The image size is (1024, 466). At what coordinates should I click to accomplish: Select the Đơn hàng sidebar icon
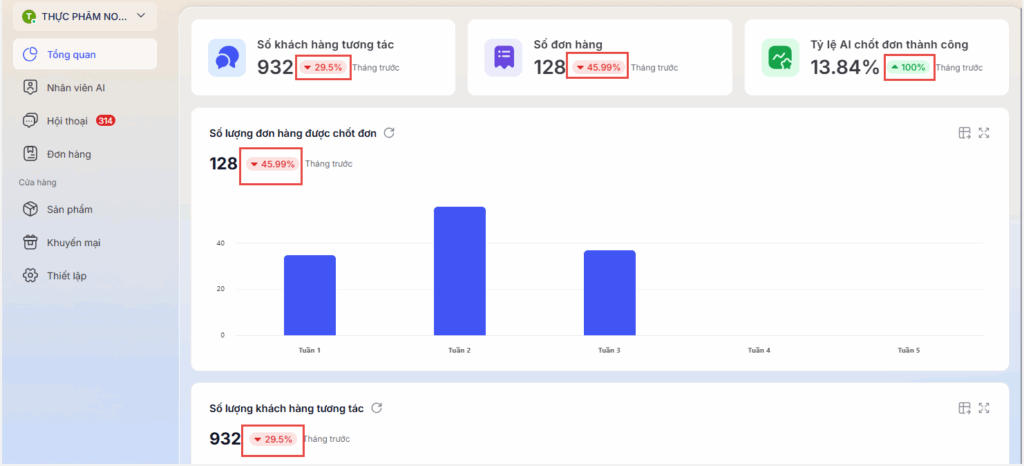point(30,154)
